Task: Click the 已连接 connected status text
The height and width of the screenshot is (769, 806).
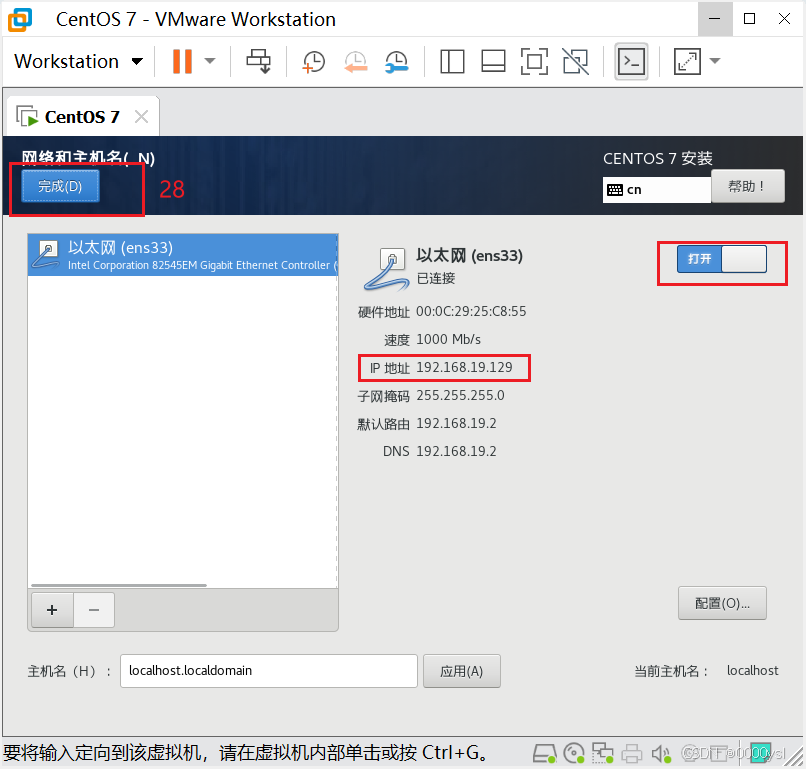Action: tap(436, 279)
